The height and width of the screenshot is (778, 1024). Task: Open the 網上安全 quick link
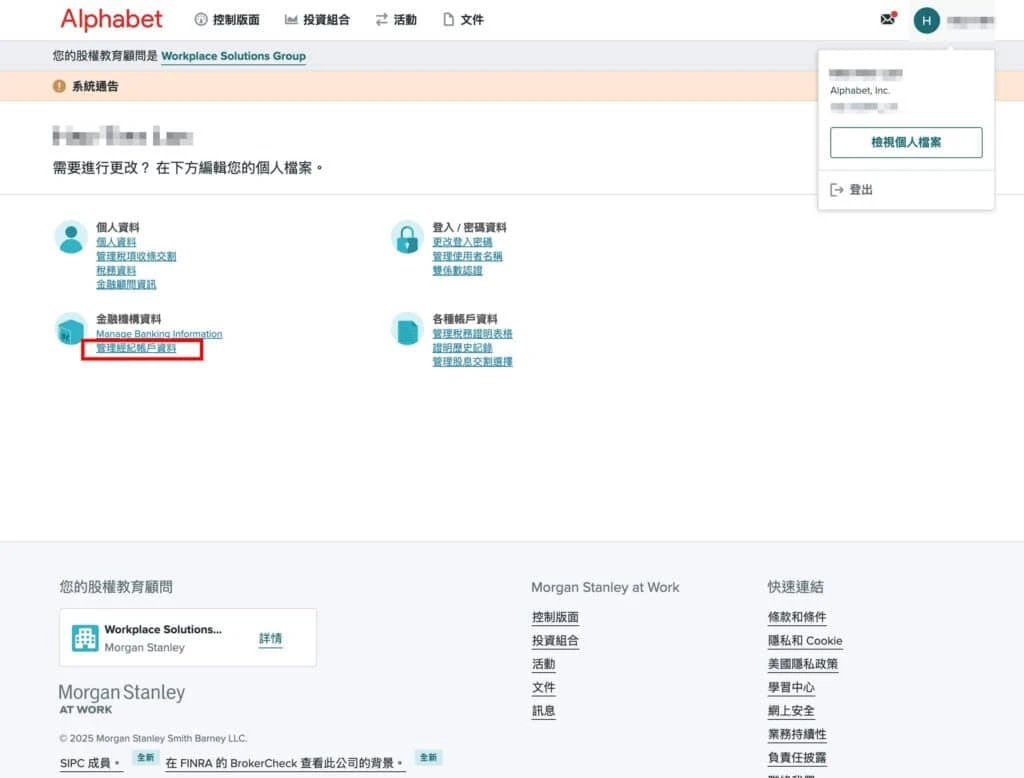click(x=791, y=711)
